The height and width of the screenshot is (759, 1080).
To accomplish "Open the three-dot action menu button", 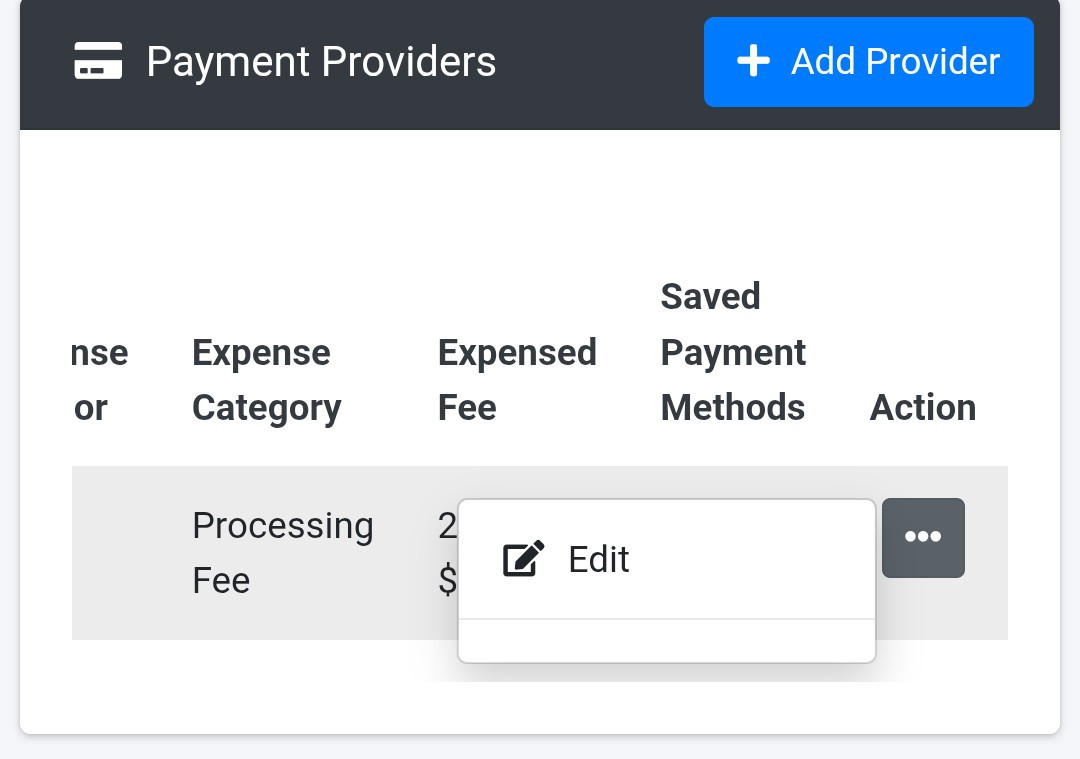I will click(923, 538).
